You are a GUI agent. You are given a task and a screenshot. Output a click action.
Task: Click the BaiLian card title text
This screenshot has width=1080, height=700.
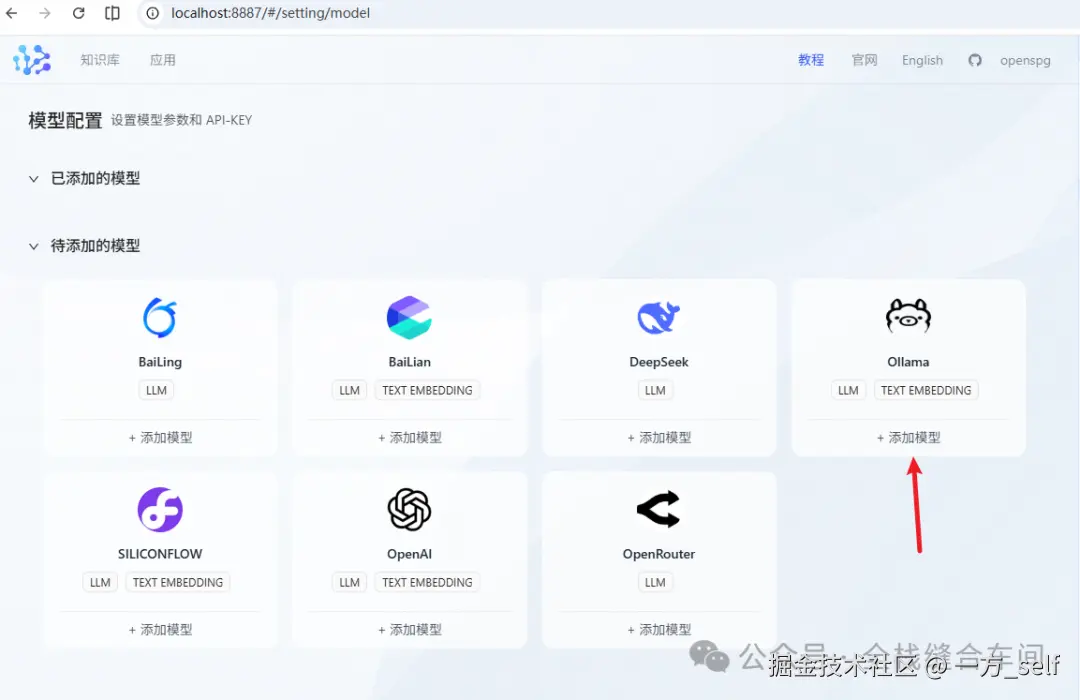pos(409,362)
